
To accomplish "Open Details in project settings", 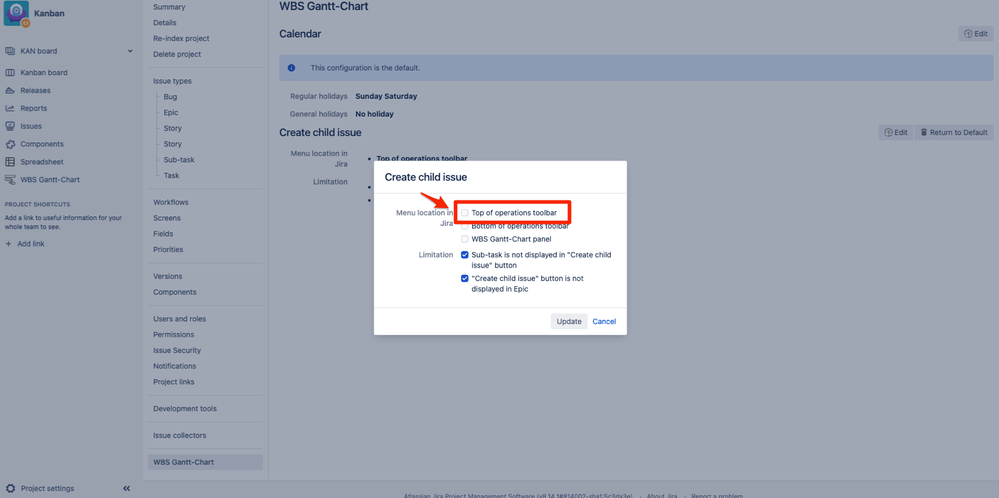I will (164, 22).
